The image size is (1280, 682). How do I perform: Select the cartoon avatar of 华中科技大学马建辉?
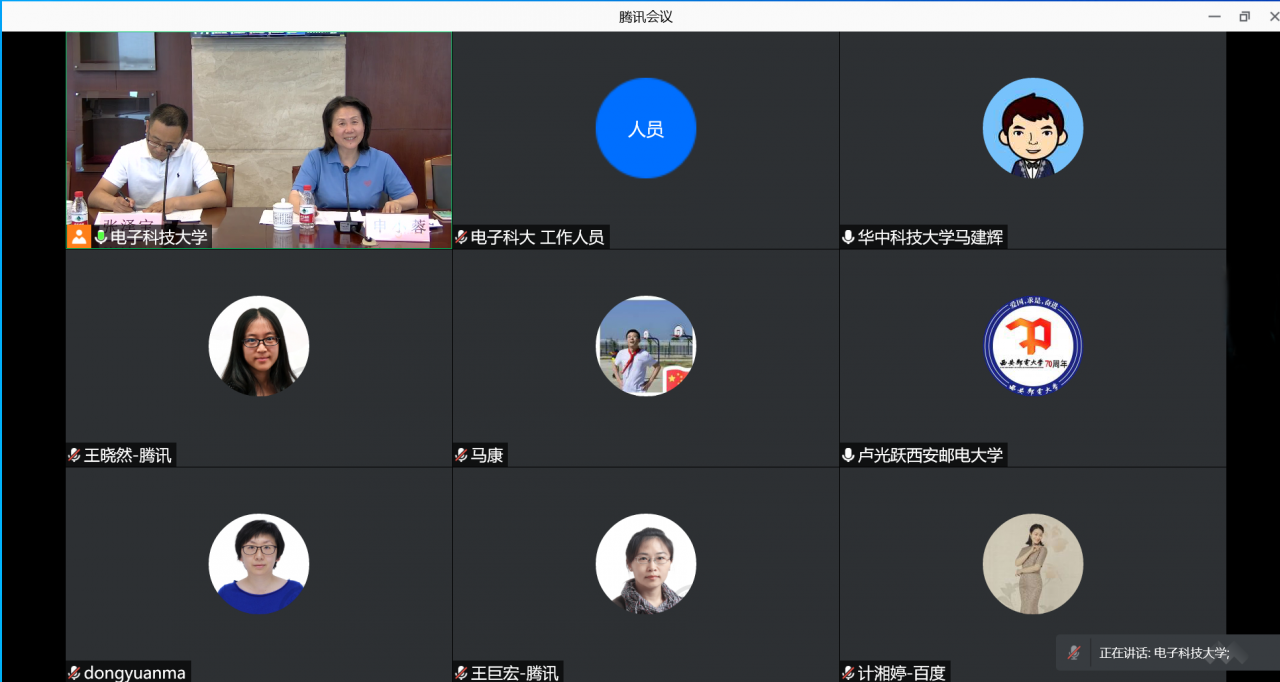pyautogui.click(x=1032, y=128)
